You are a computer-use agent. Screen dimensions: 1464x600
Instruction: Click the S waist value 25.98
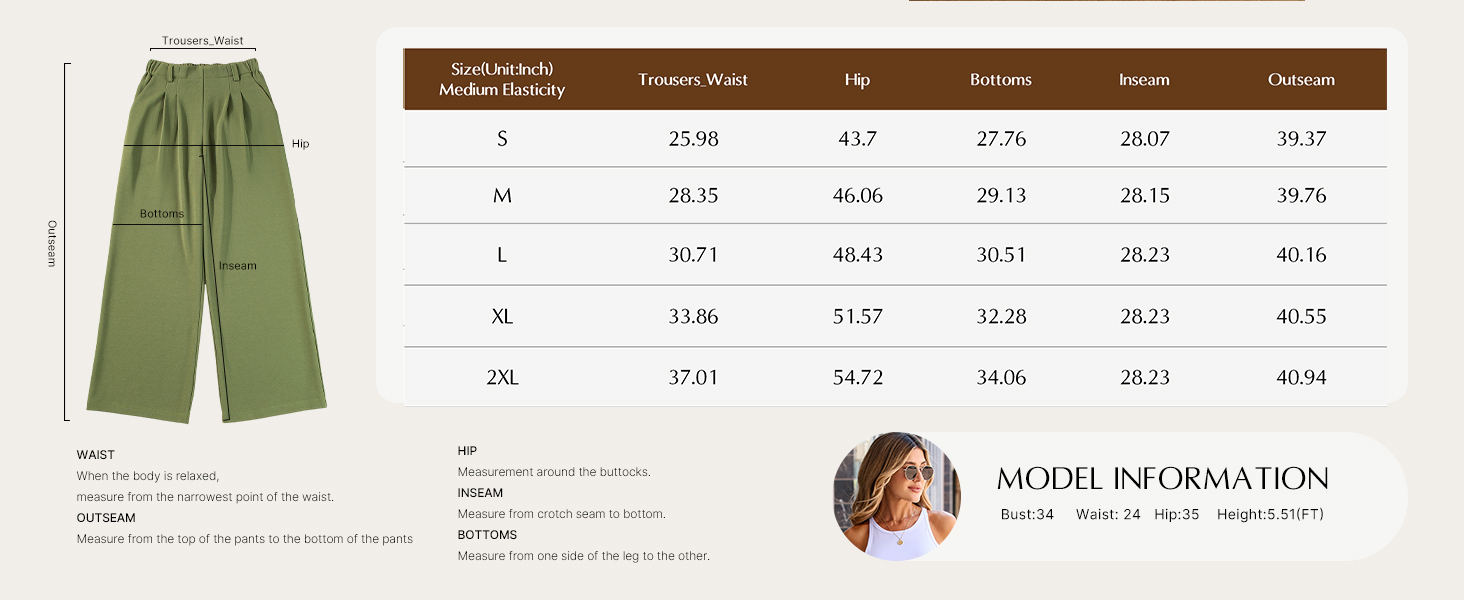click(x=693, y=139)
